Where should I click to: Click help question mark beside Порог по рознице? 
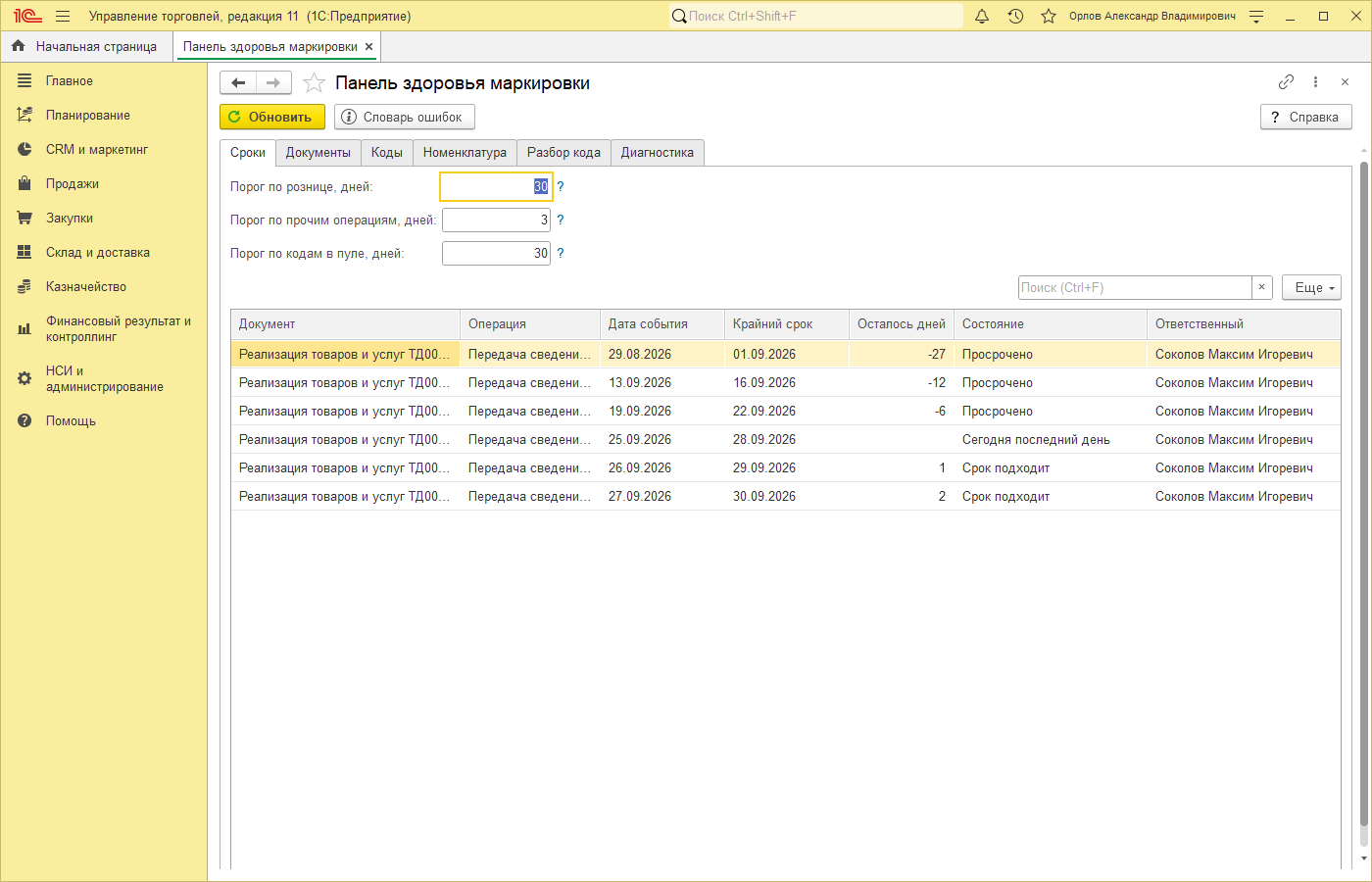click(561, 186)
